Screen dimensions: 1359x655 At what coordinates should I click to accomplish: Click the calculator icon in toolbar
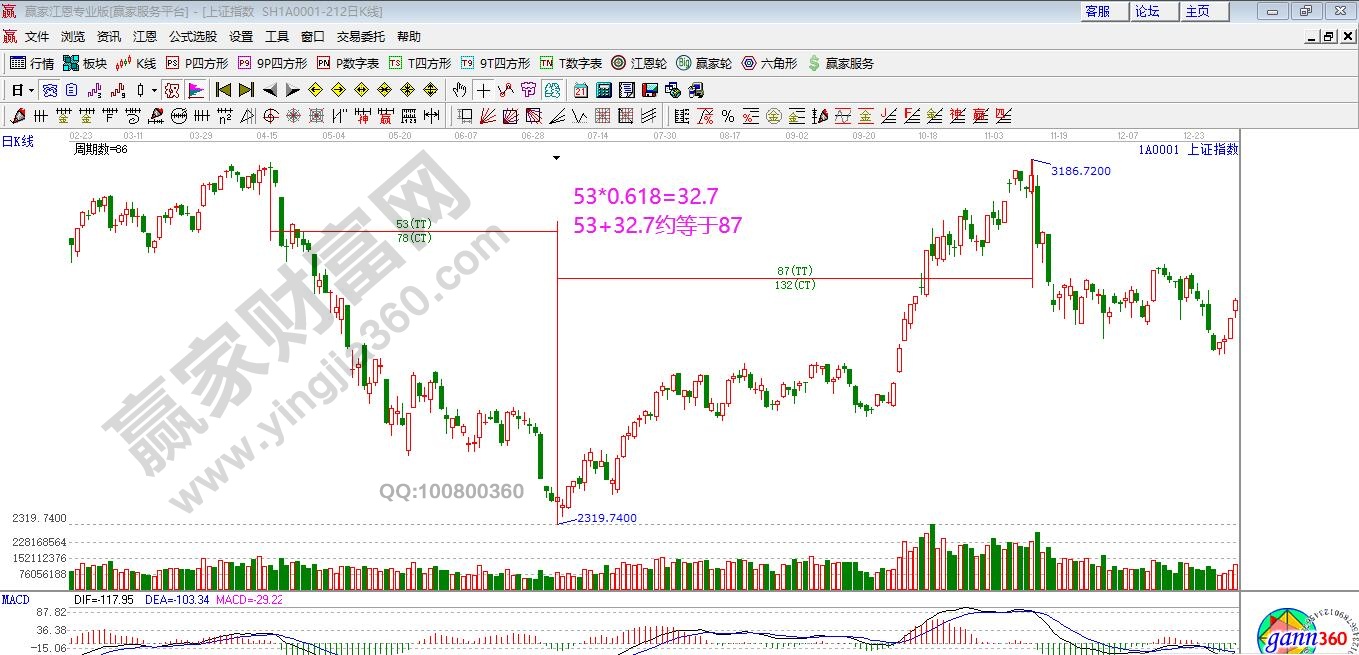tap(604, 90)
